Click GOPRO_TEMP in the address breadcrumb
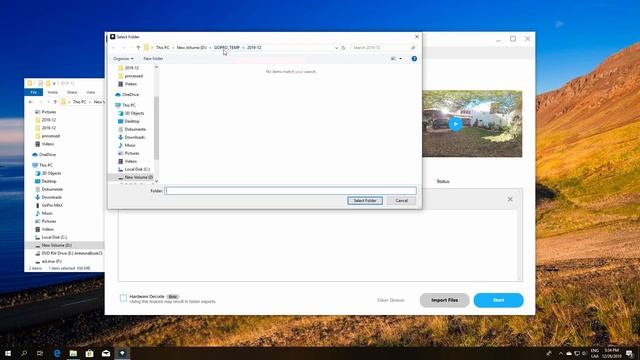 tap(227, 48)
